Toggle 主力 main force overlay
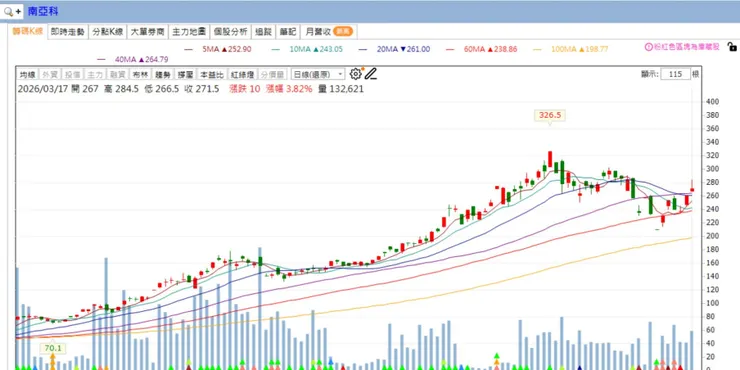Viewport: 740px width, 370px height. [x=95, y=75]
